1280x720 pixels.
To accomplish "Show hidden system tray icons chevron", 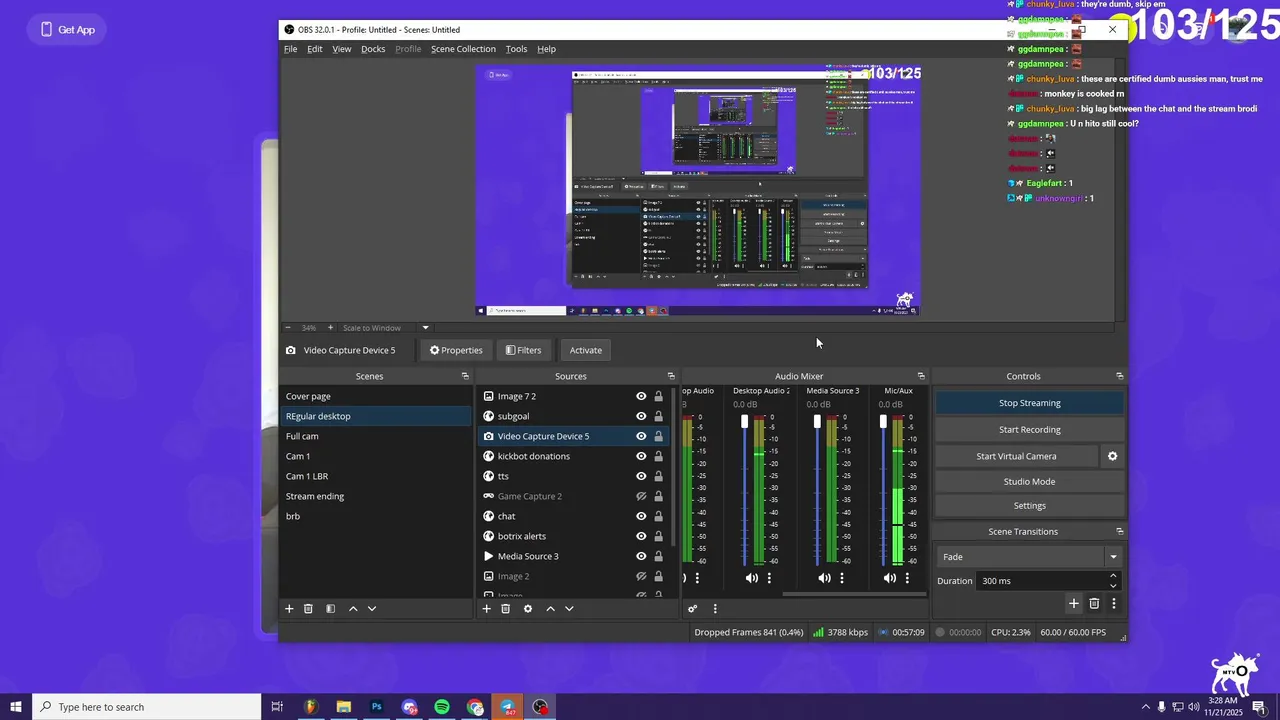I will pos(1145,707).
